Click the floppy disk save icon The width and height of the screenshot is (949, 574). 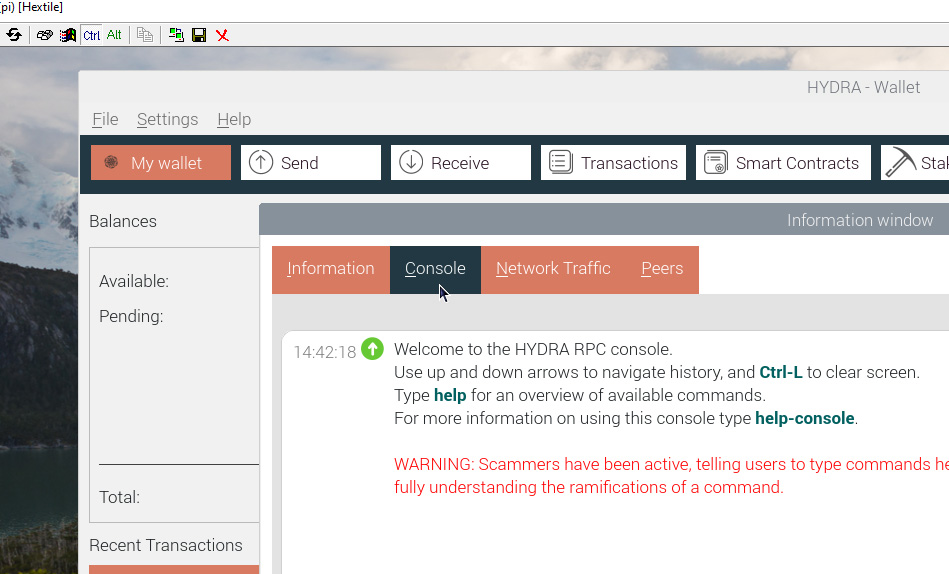coord(199,35)
